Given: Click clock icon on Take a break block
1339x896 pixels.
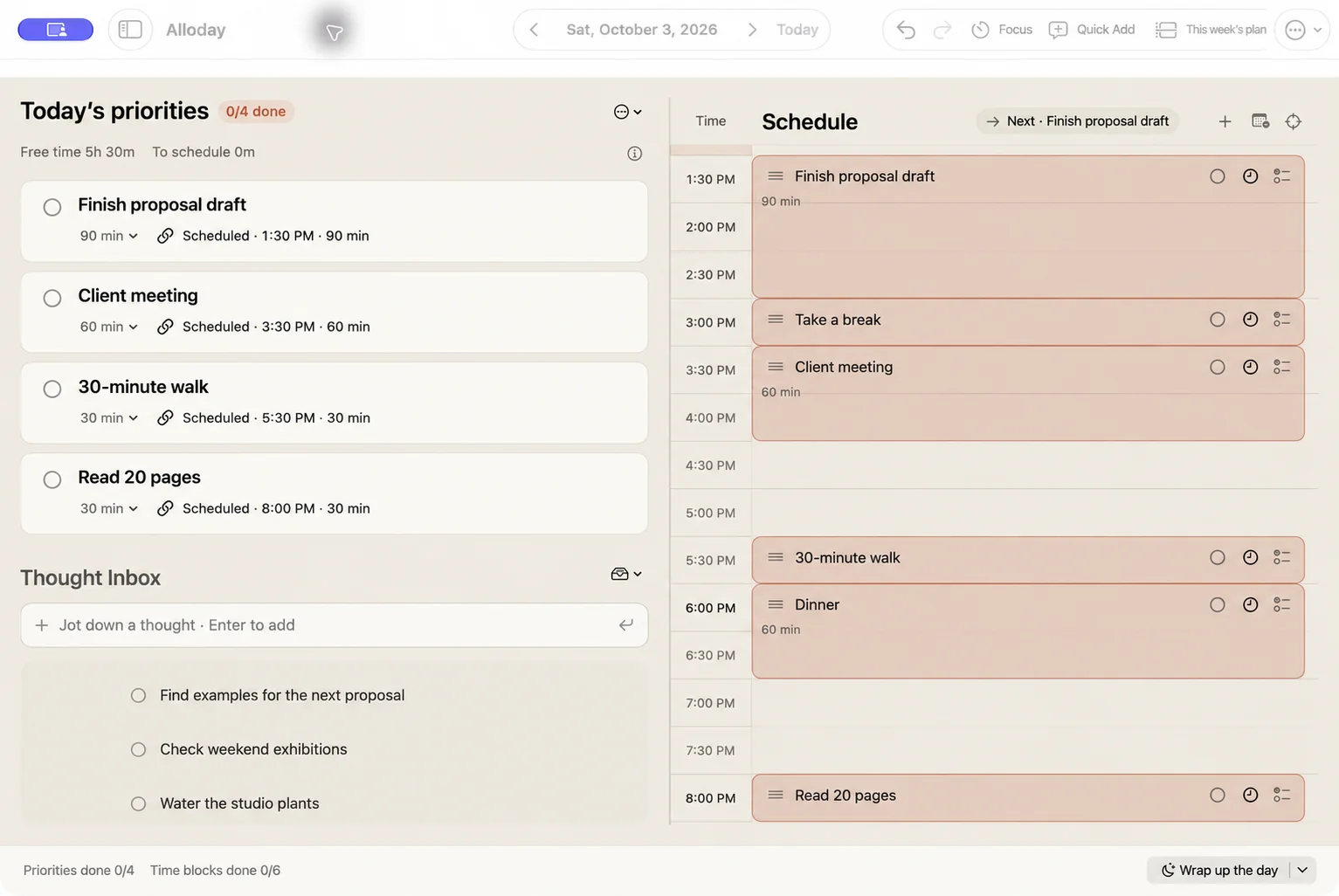Looking at the screenshot, I should coord(1251,320).
